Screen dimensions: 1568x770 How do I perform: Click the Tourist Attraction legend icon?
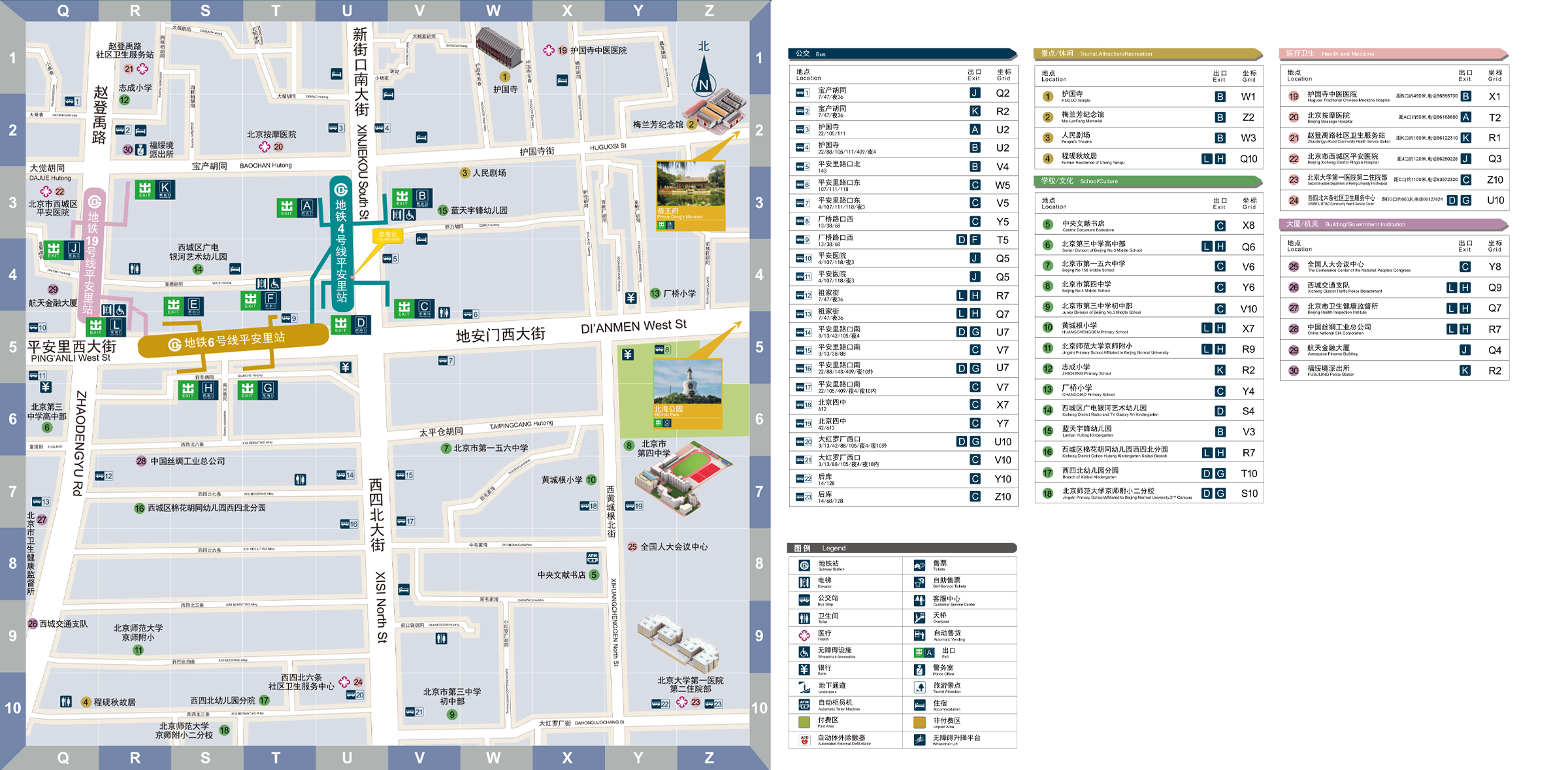919,687
